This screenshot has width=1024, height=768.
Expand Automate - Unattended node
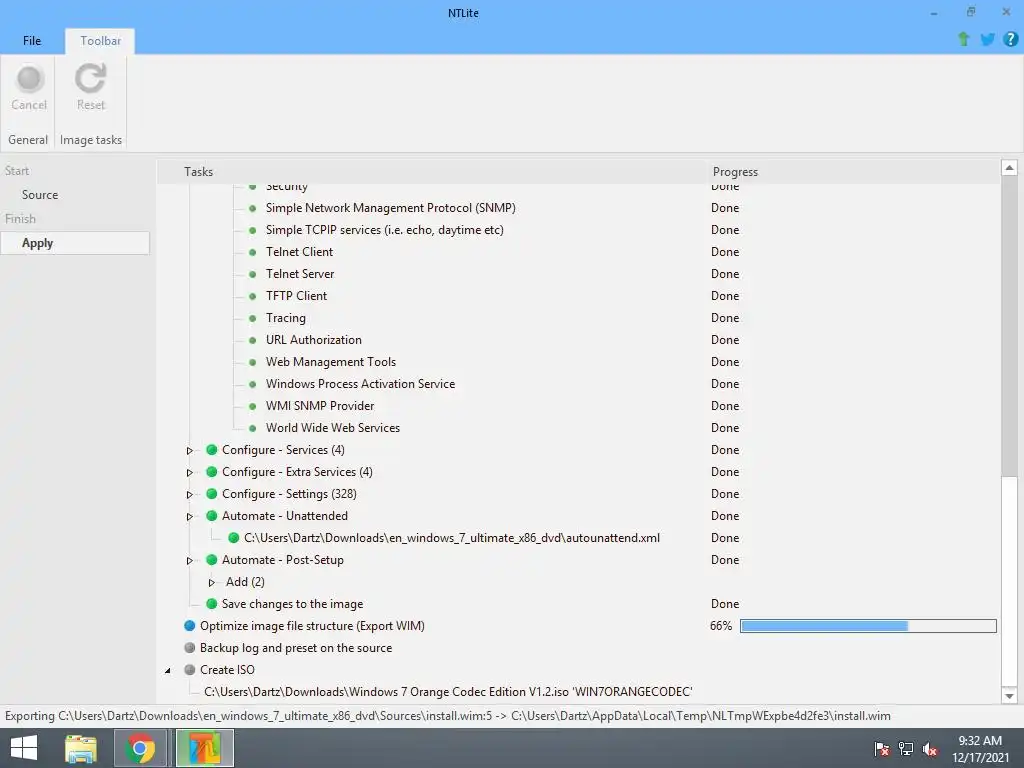click(x=189, y=517)
